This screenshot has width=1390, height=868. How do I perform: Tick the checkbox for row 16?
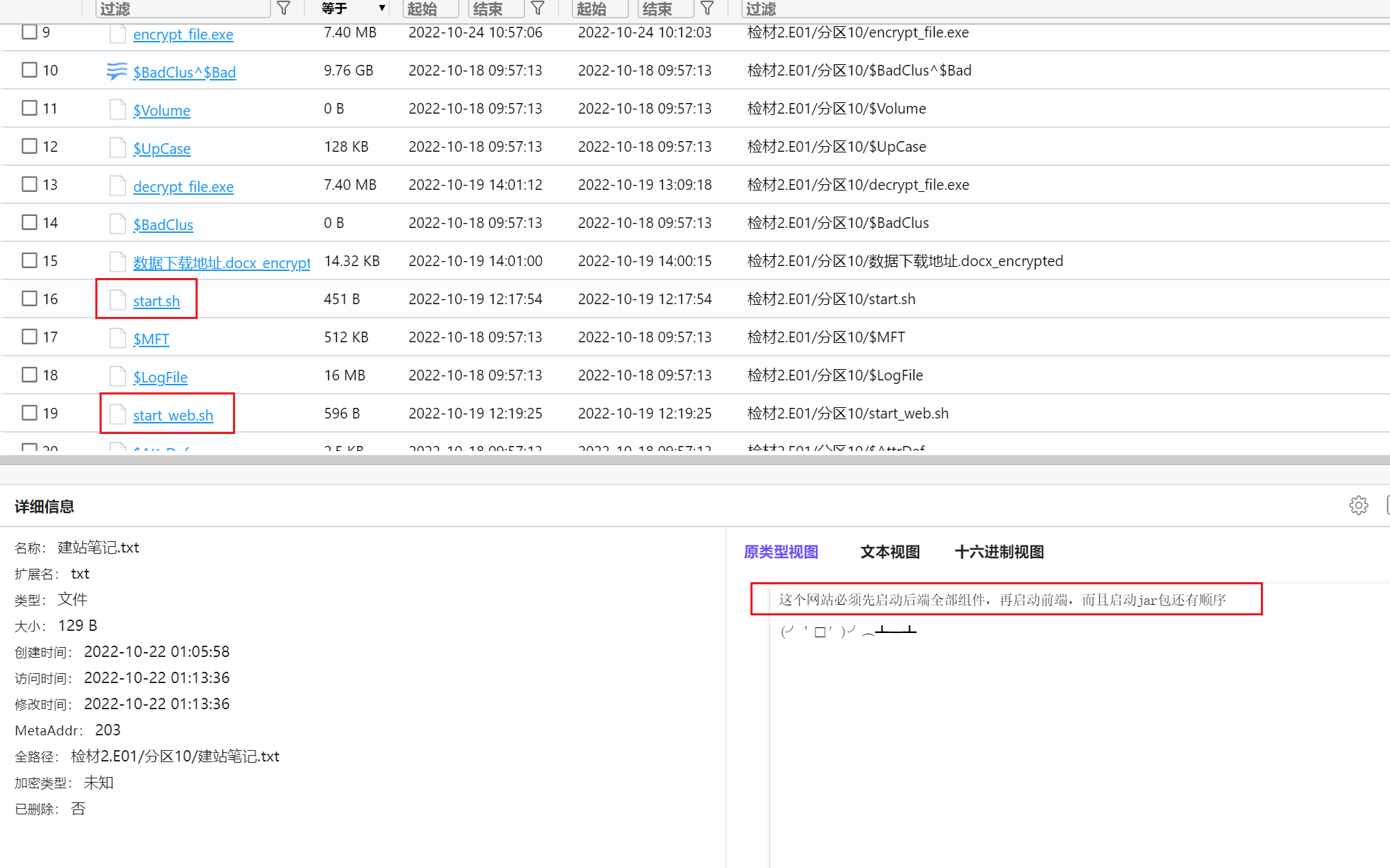coord(29,299)
